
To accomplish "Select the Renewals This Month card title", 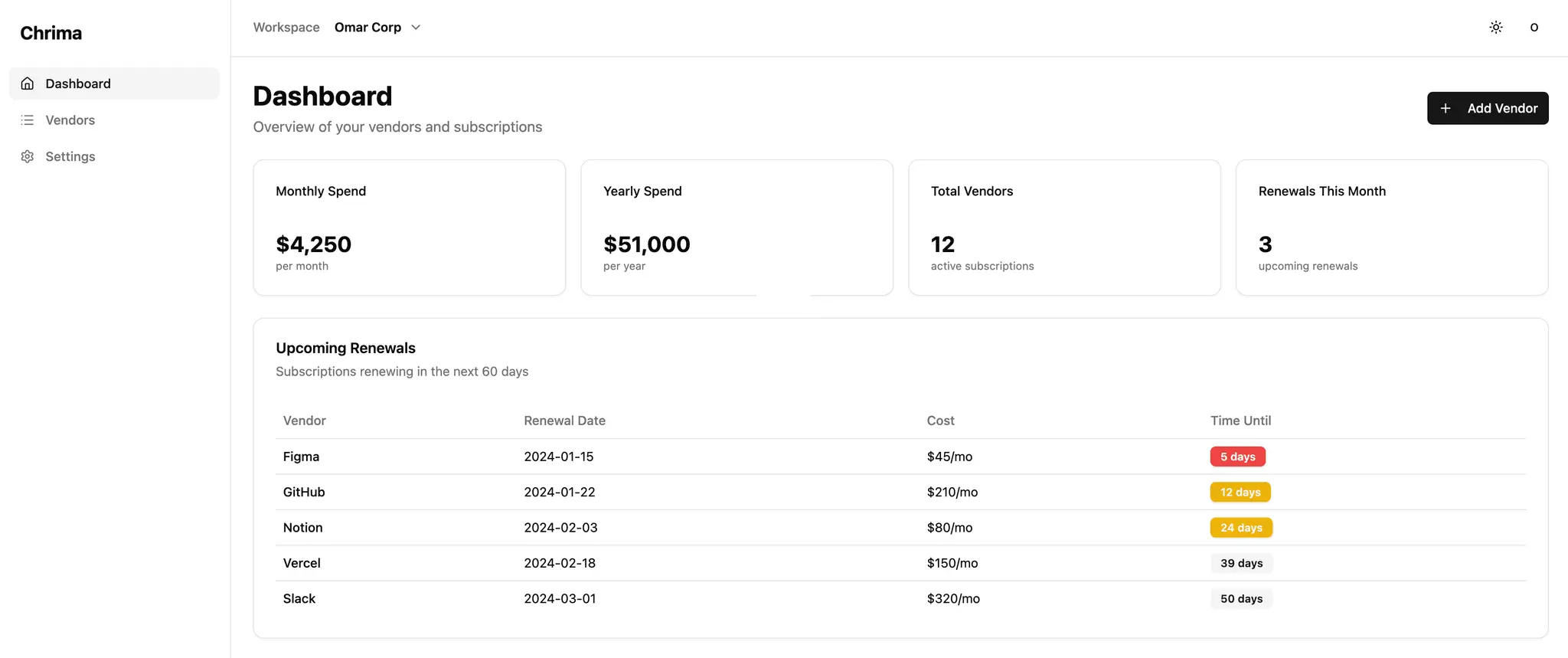I will point(1322,192).
